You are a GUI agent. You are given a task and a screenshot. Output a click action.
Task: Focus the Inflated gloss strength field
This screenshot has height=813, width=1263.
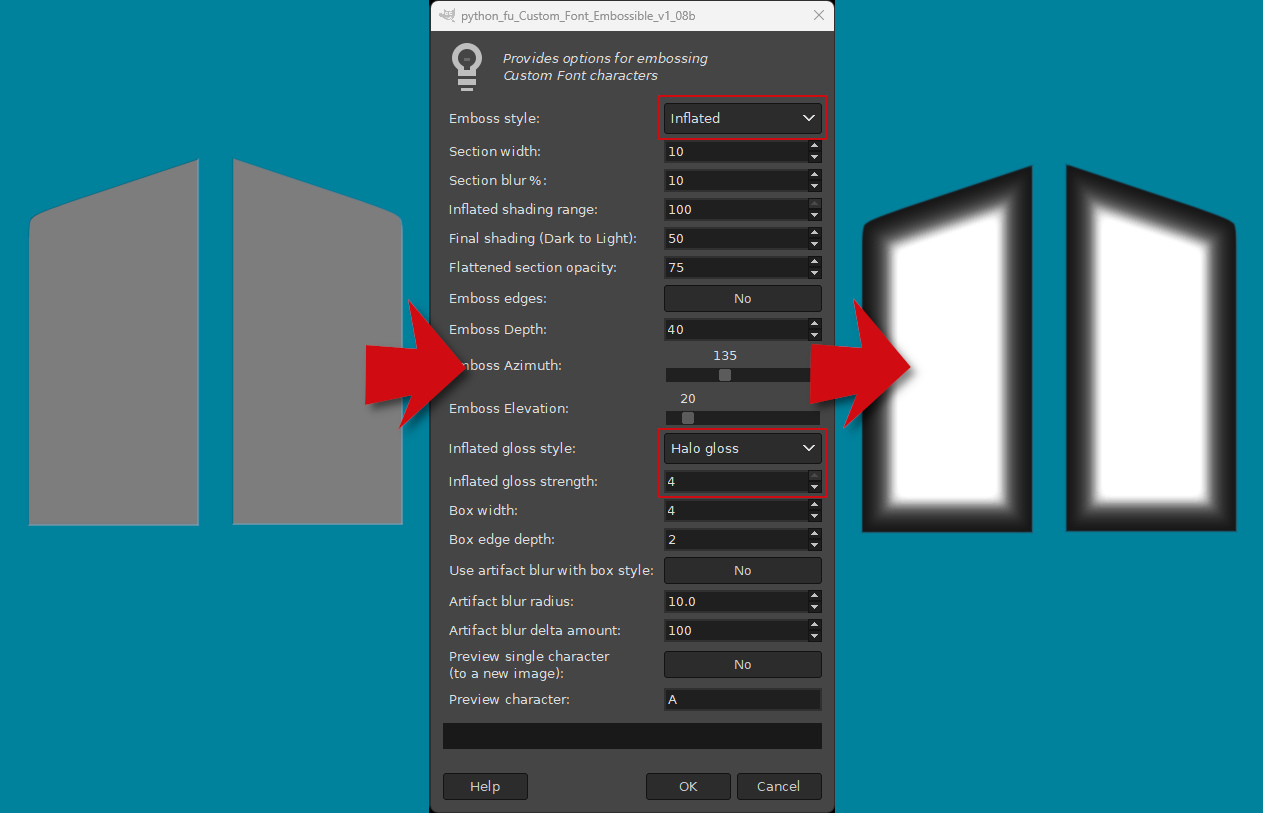coord(736,482)
